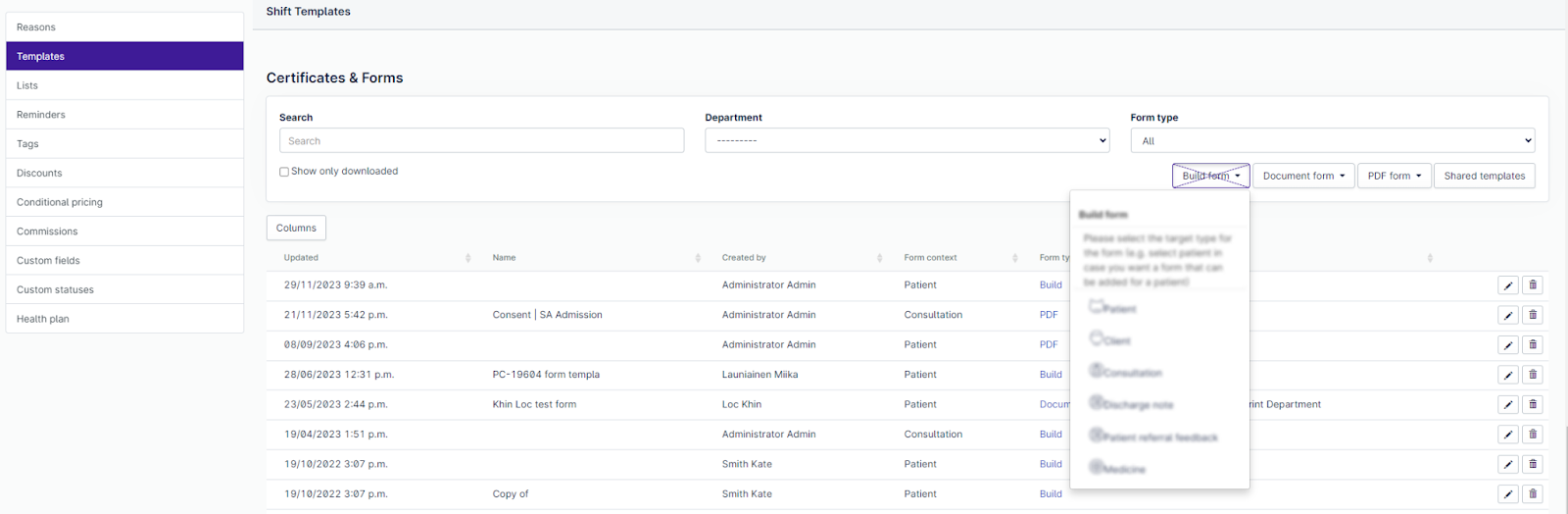Enable the Show only downloaded checkbox
This screenshot has width=1568, height=514.
pyautogui.click(x=284, y=172)
